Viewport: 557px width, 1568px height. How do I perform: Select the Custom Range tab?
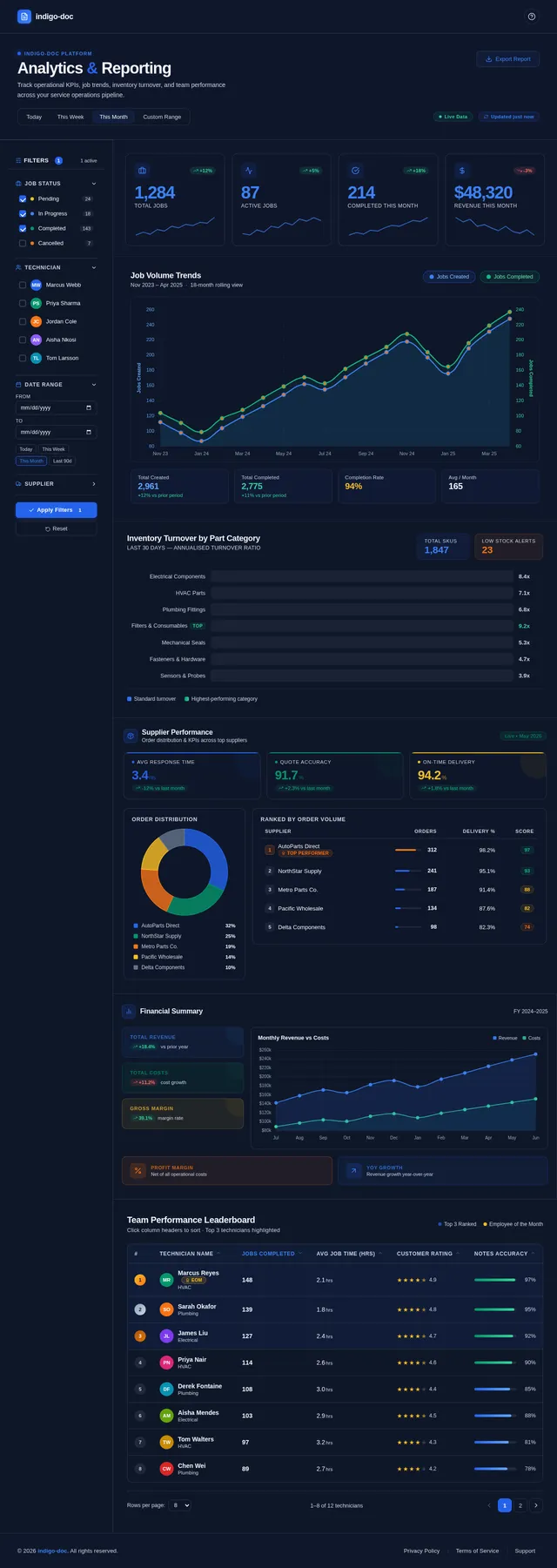coord(162,117)
